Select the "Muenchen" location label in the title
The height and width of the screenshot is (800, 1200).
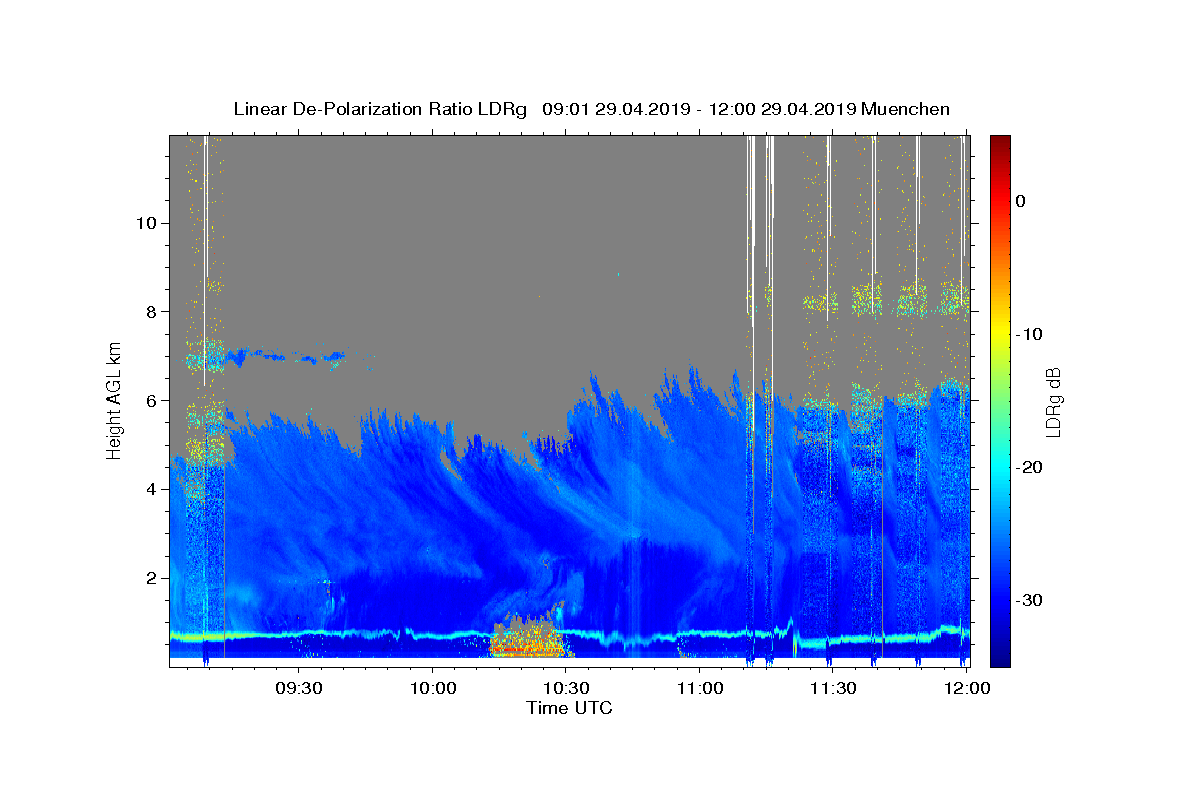click(x=906, y=109)
